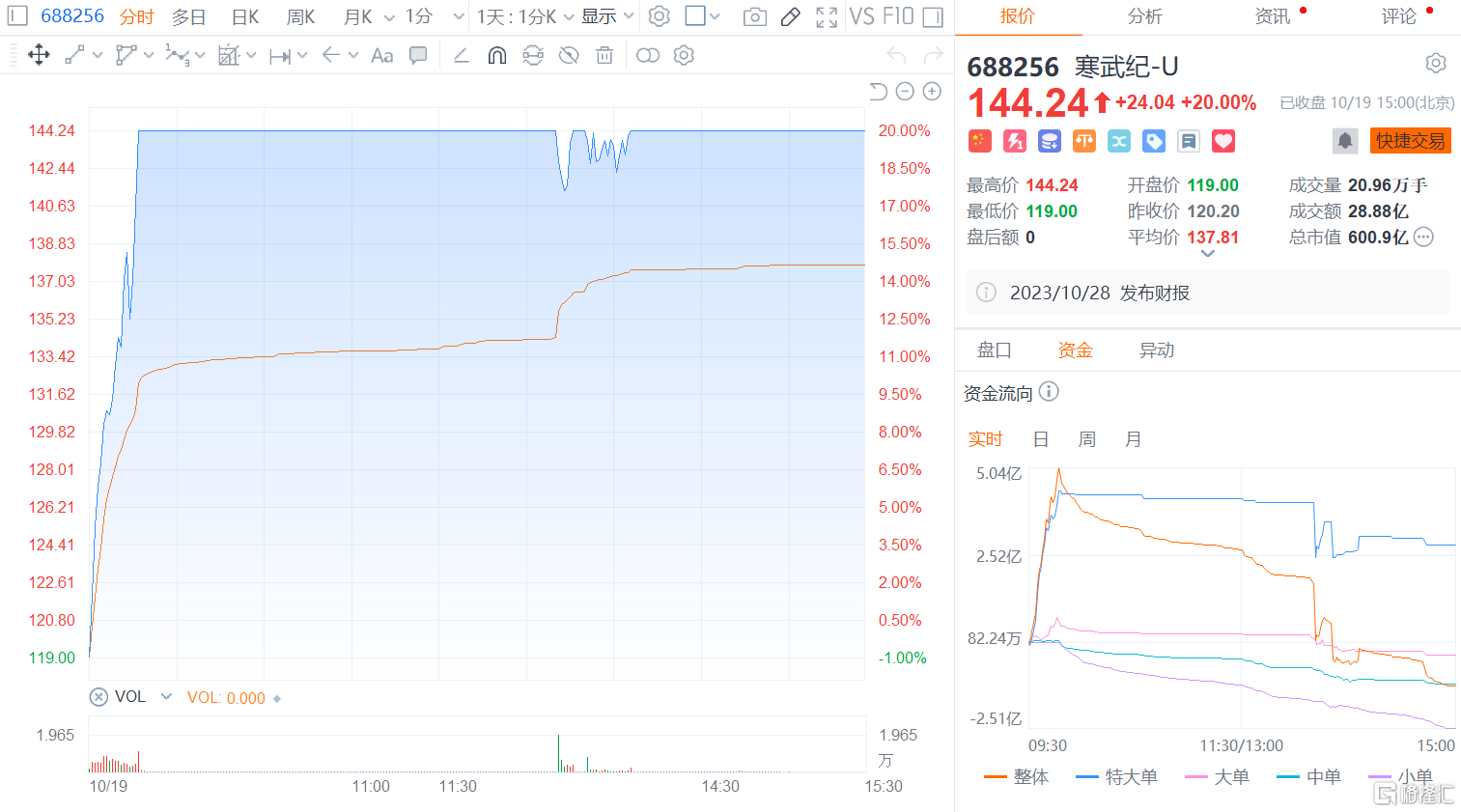Switch to 分时 intraday chart tab

click(x=136, y=16)
